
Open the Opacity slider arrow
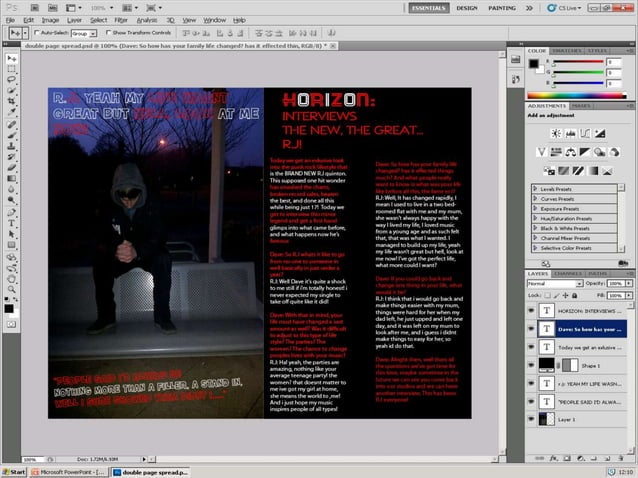tap(629, 283)
